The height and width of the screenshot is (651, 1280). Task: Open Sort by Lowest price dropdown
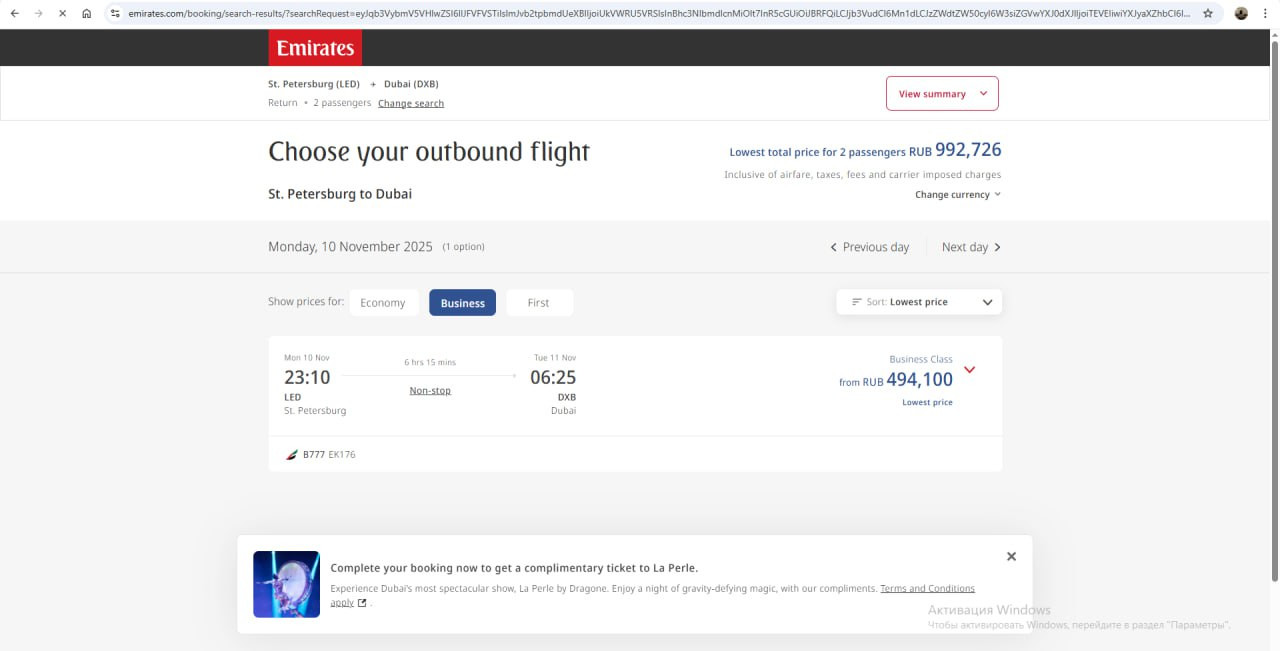(919, 302)
